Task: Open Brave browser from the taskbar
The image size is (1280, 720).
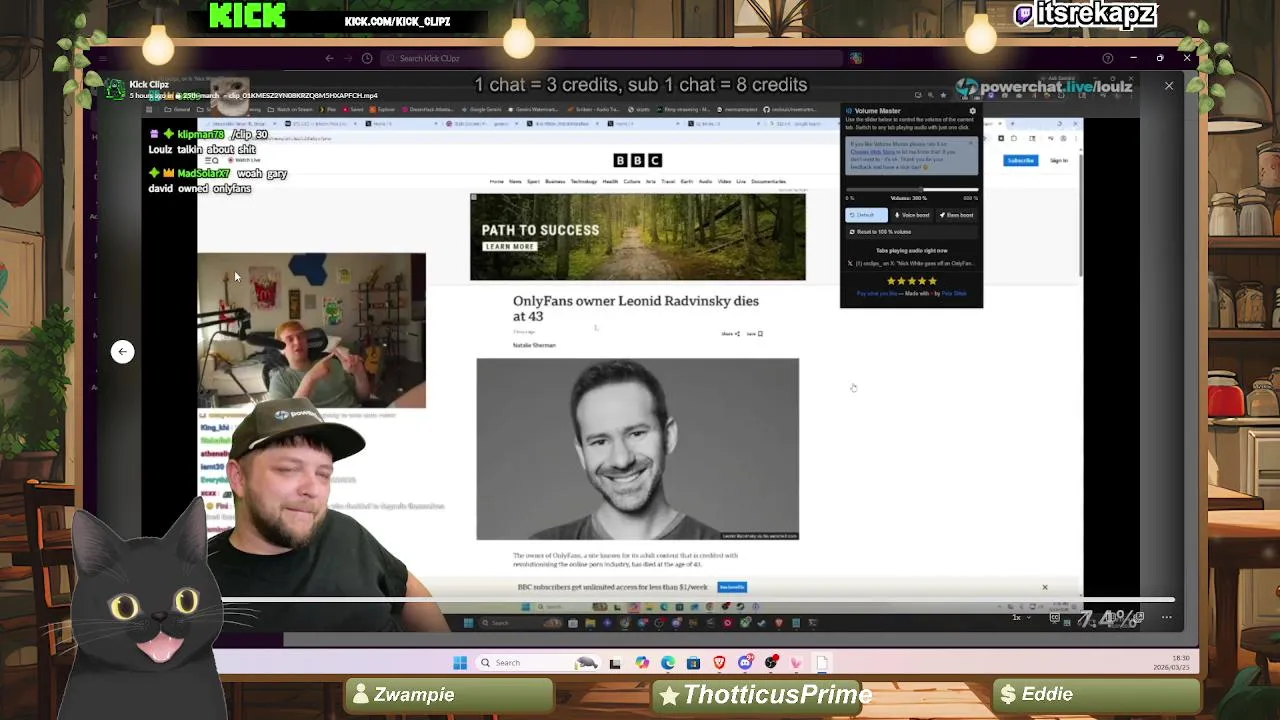Action: [x=719, y=663]
